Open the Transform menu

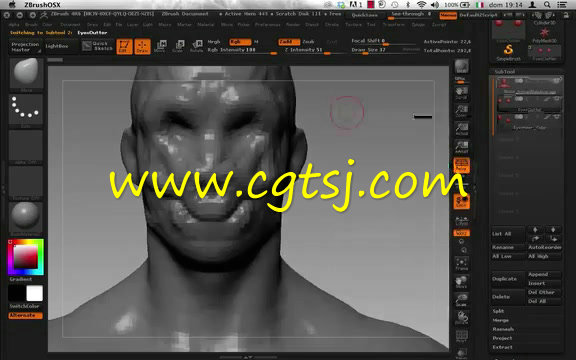(x=394, y=25)
